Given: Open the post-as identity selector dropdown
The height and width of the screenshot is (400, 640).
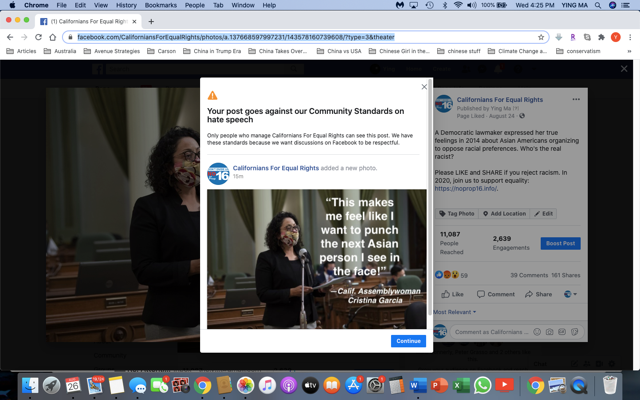Looking at the screenshot, I should 570,294.
